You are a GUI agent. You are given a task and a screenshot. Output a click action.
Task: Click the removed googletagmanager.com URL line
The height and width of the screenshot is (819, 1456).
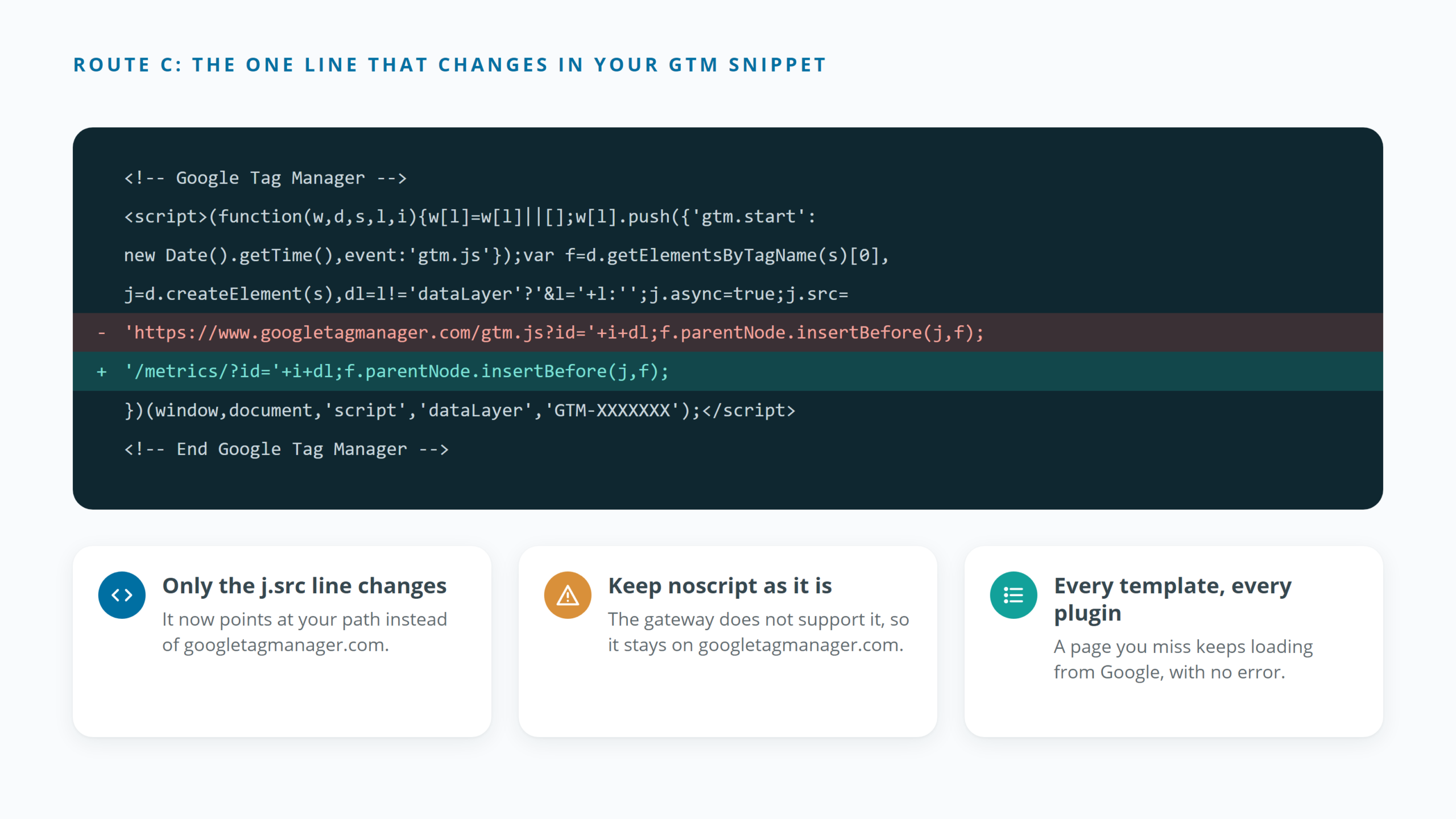click(x=728, y=333)
